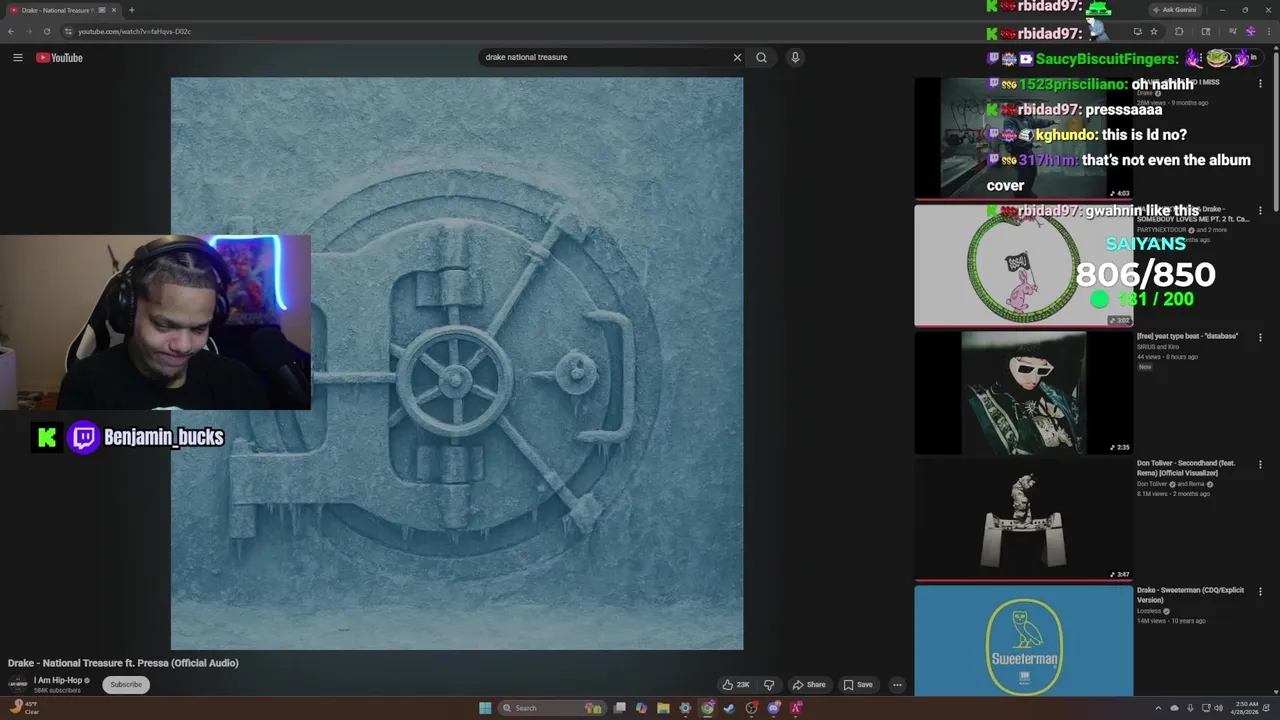1280x720 pixels.
Task: Save the video to a playlist
Action: click(x=858, y=685)
